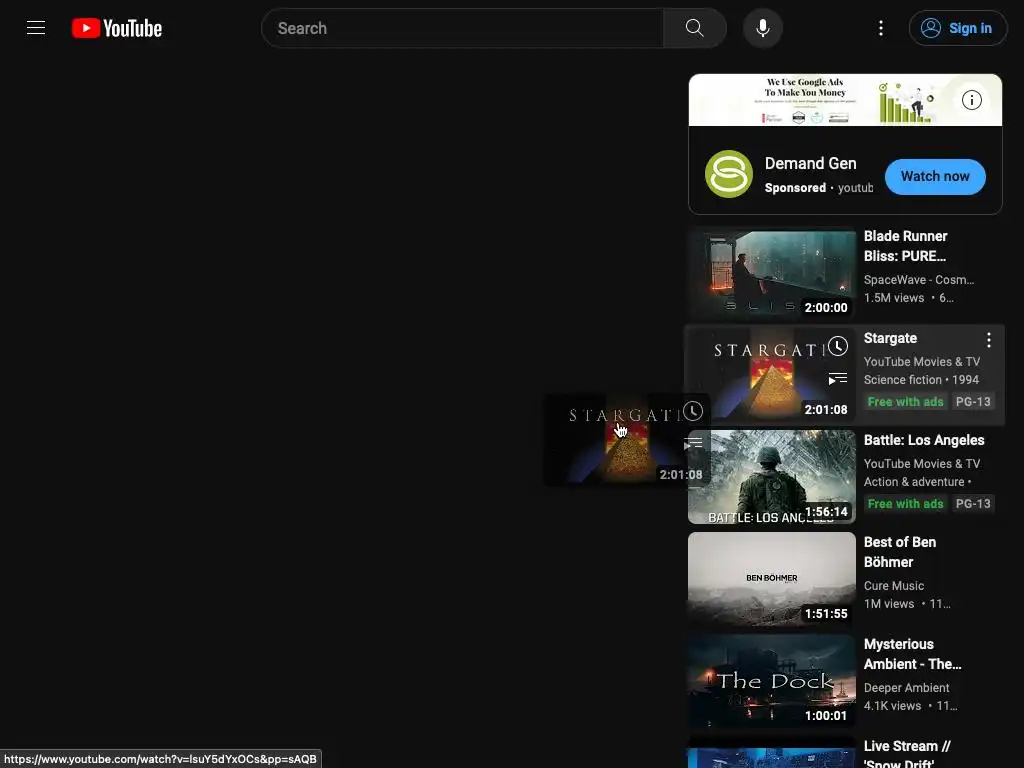Start voice search with microphone icon

762,28
